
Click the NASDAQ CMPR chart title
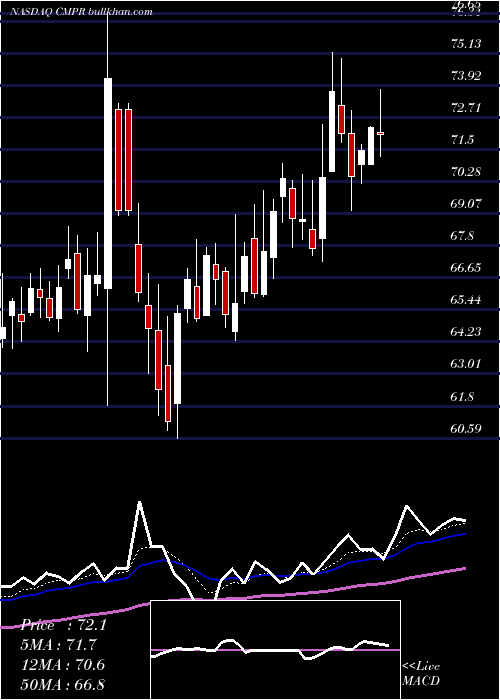[x=80, y=12]
